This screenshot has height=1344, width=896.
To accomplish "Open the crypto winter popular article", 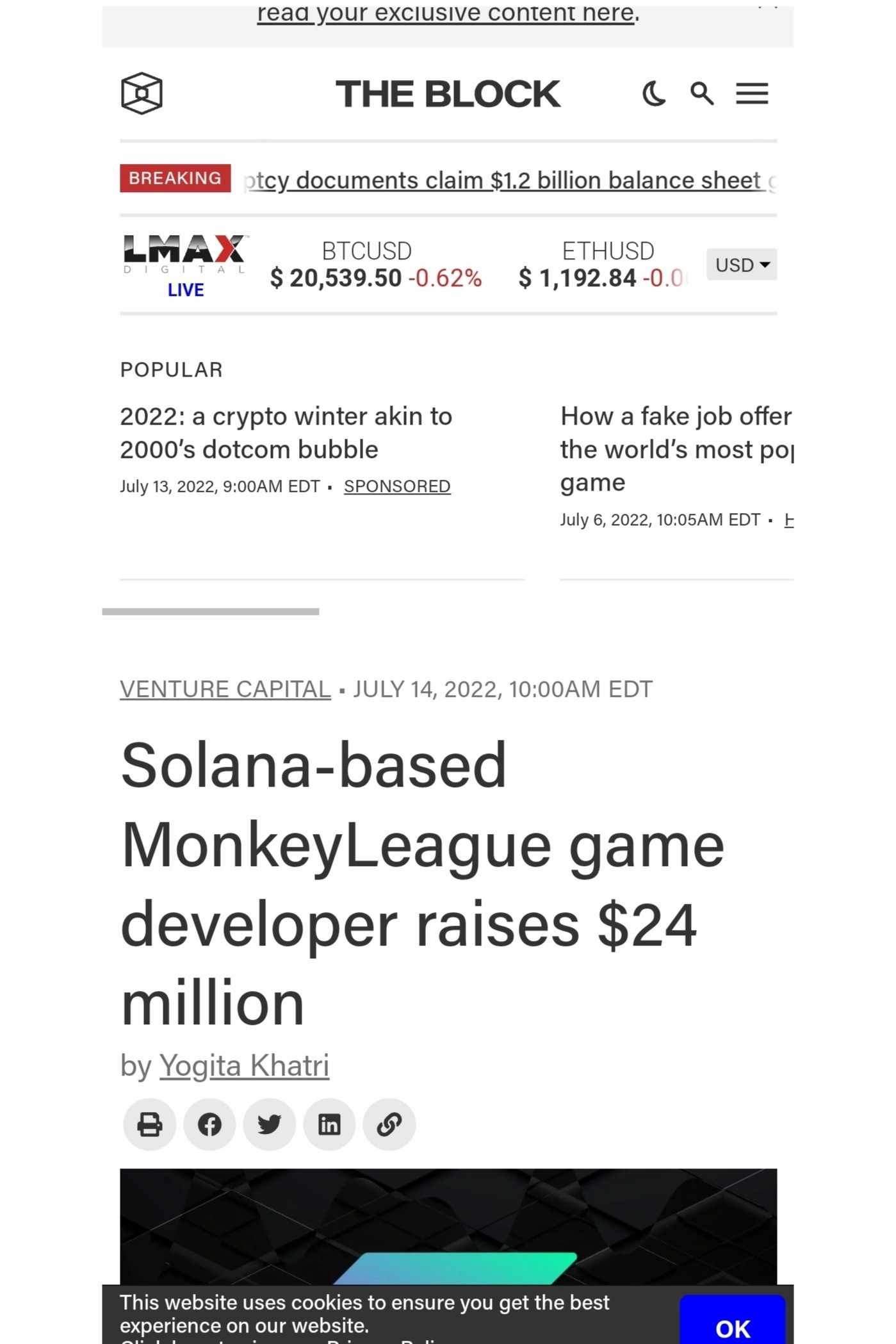I will [286, 433].
